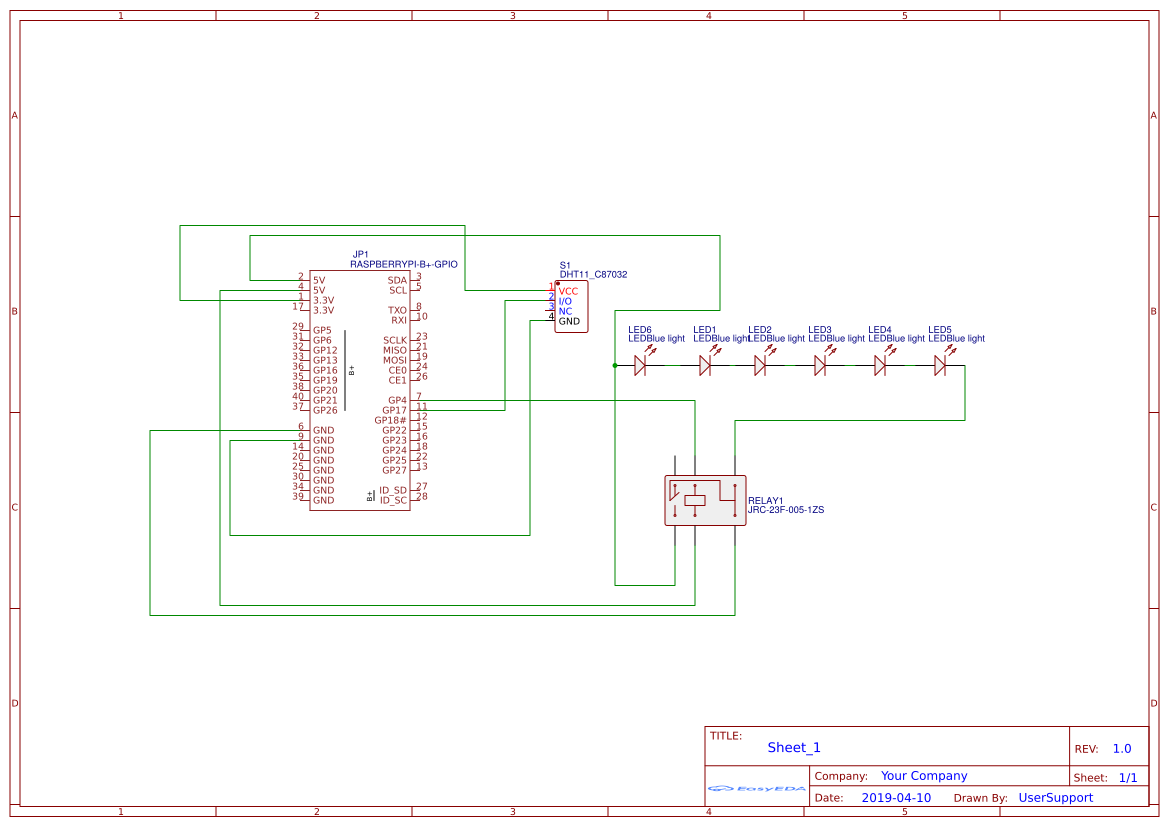Click the wire junction dot left of LED6
This screenshot has width=1169, height=827.
tap(615, 365)
